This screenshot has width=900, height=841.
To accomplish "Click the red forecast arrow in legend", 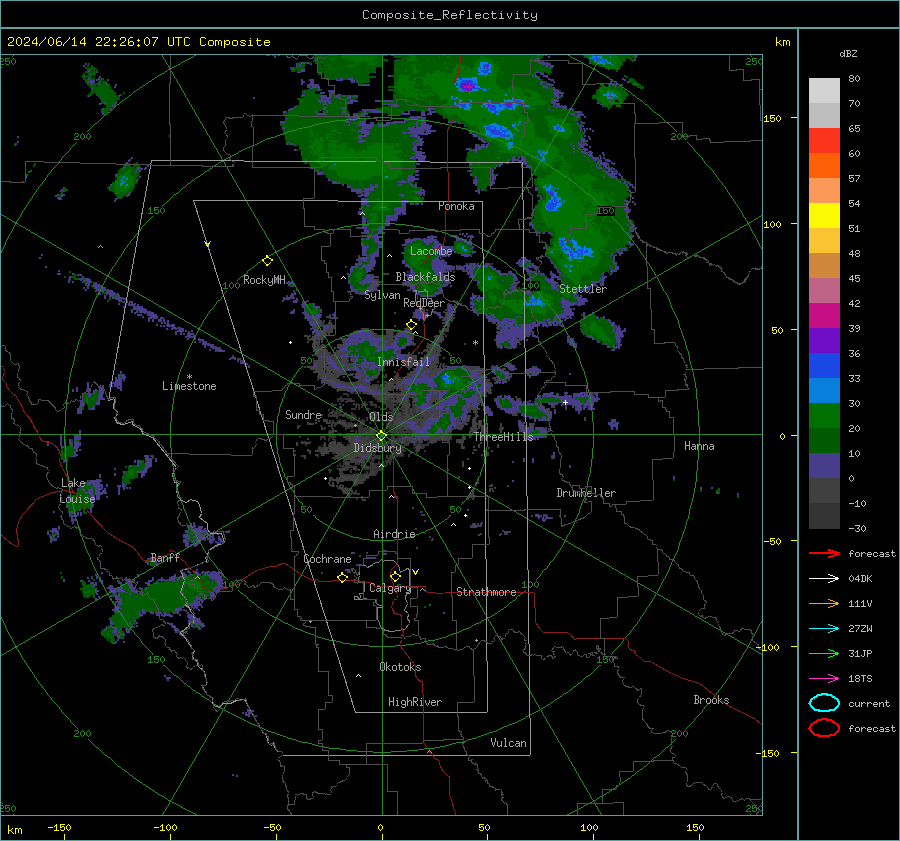I will click(x=824, y=553).
